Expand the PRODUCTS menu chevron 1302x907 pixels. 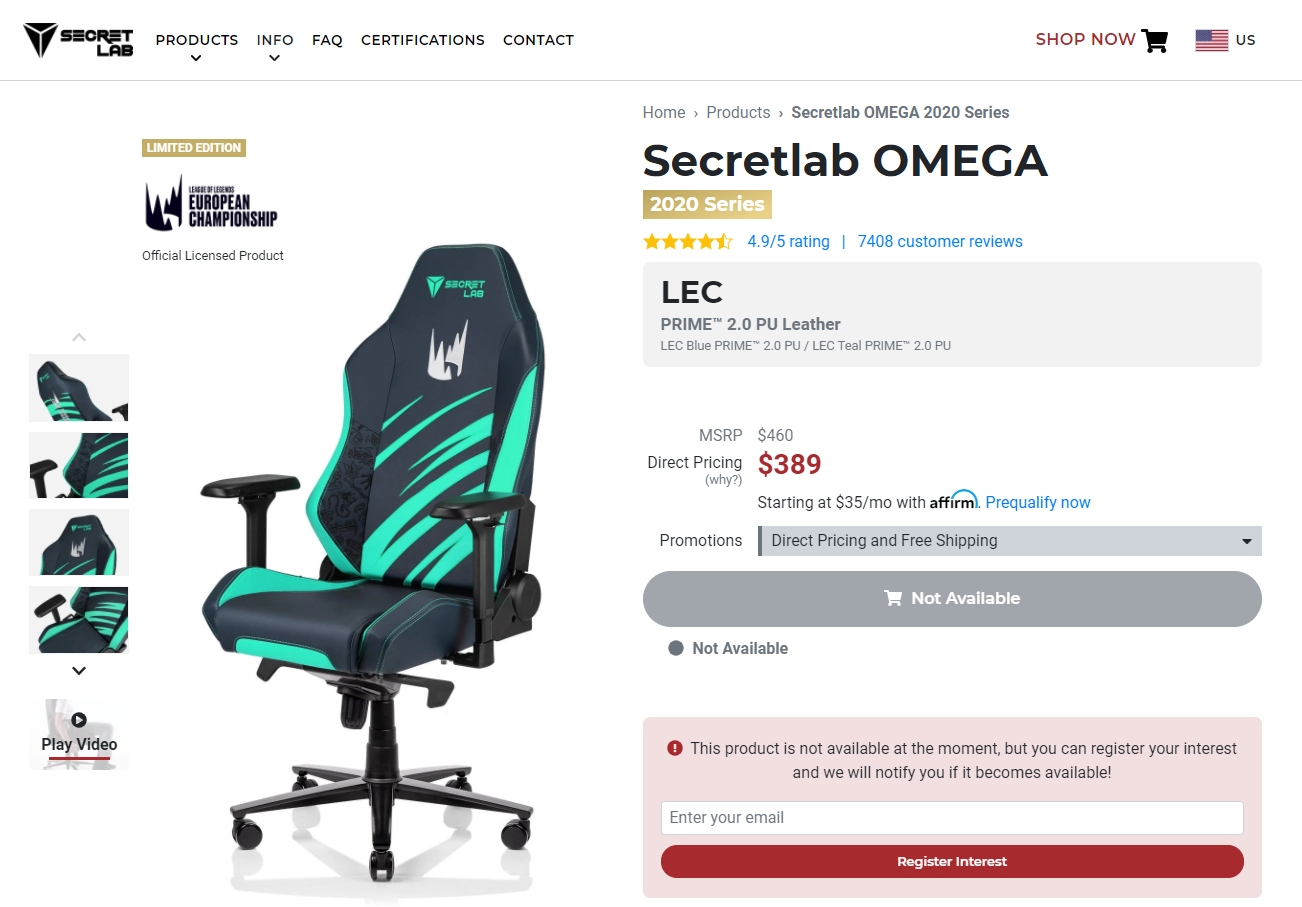(x=196, y=58)
